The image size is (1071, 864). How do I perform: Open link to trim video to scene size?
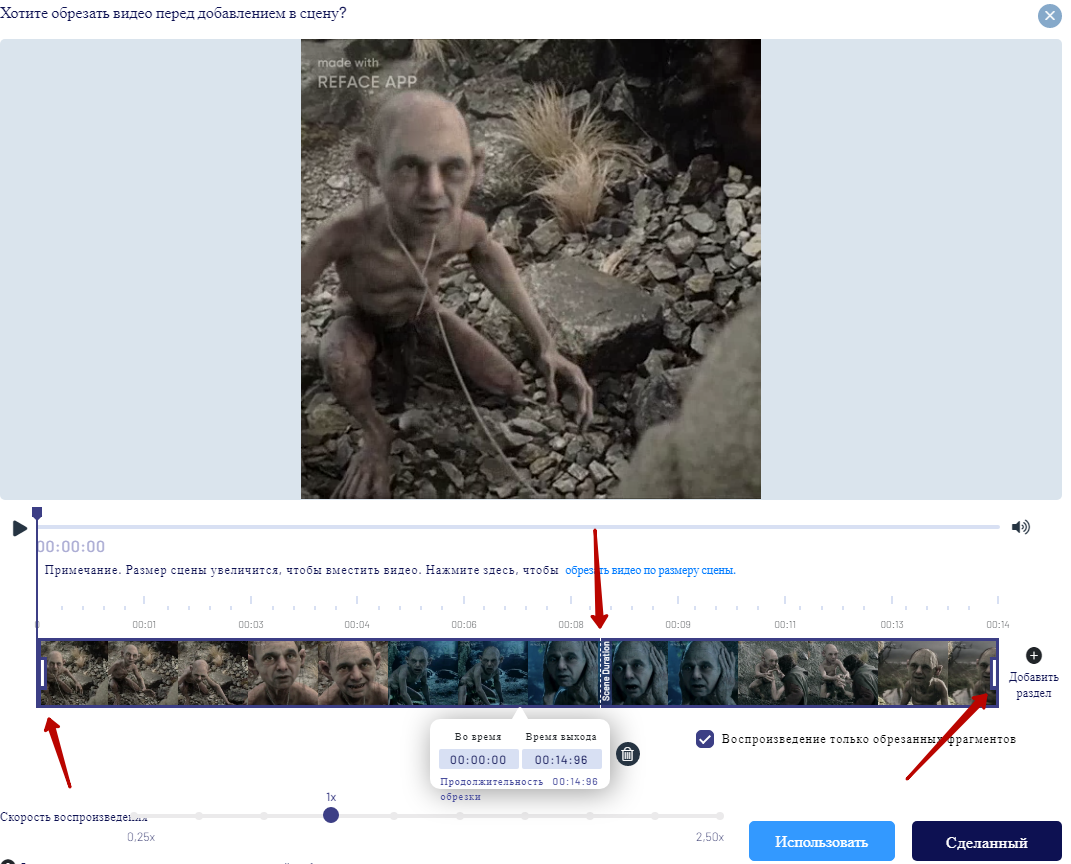pos(650,570)
